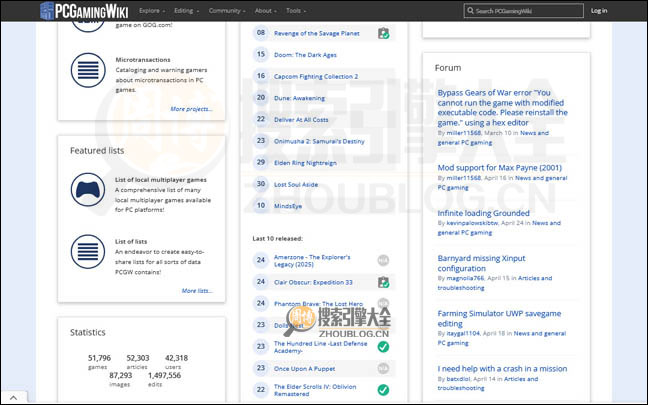Open Onimusha 2: Samurai's Destiny article
This screenshot has width=648, height=405.
[319, 141]
